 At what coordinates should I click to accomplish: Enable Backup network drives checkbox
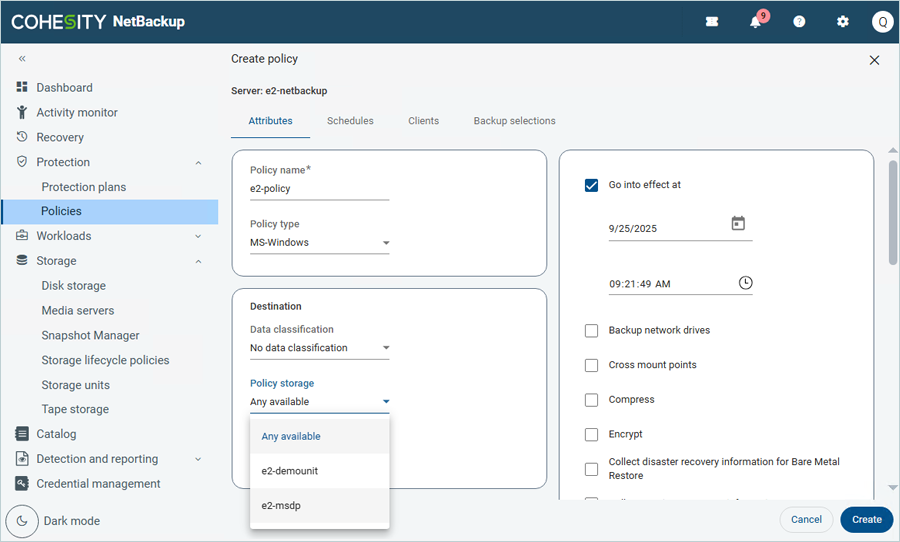(591, 331)
